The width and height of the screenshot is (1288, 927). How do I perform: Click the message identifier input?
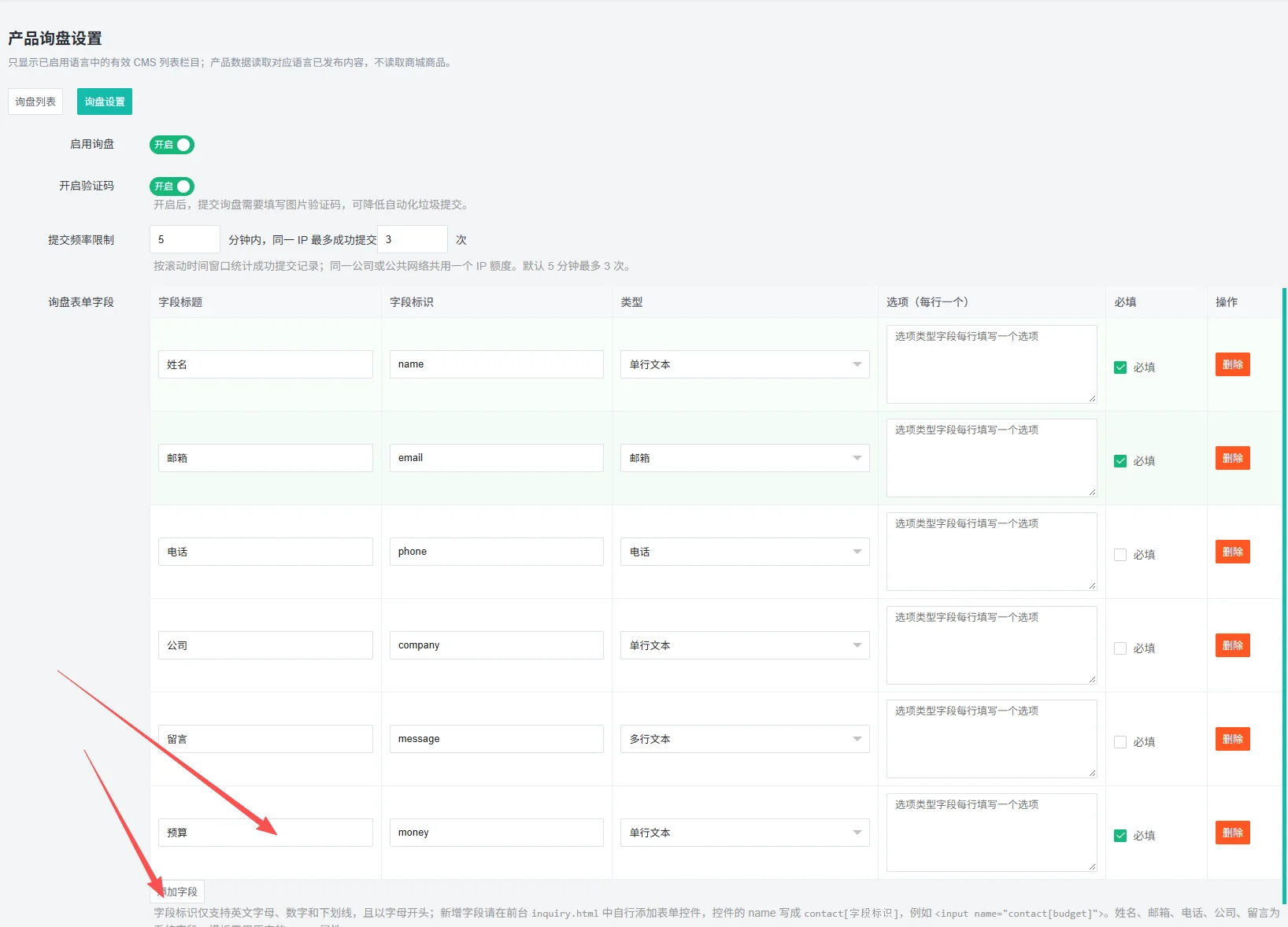click(x=497, y=739)
